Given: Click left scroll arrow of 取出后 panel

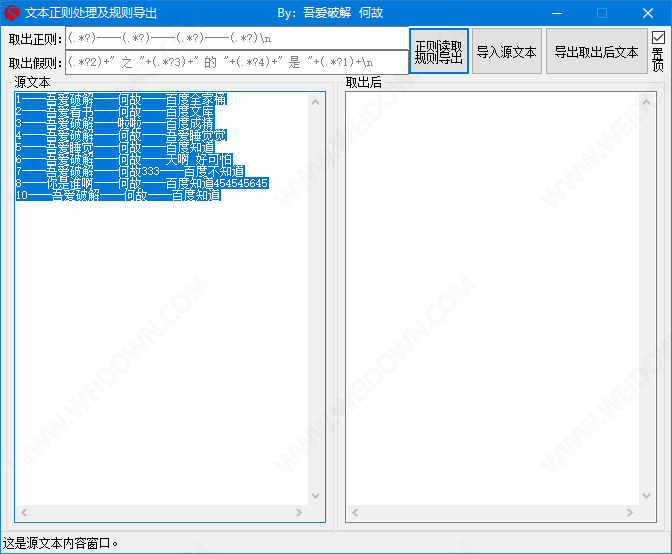Looking at the screenshot, I should tap(353, 513).
